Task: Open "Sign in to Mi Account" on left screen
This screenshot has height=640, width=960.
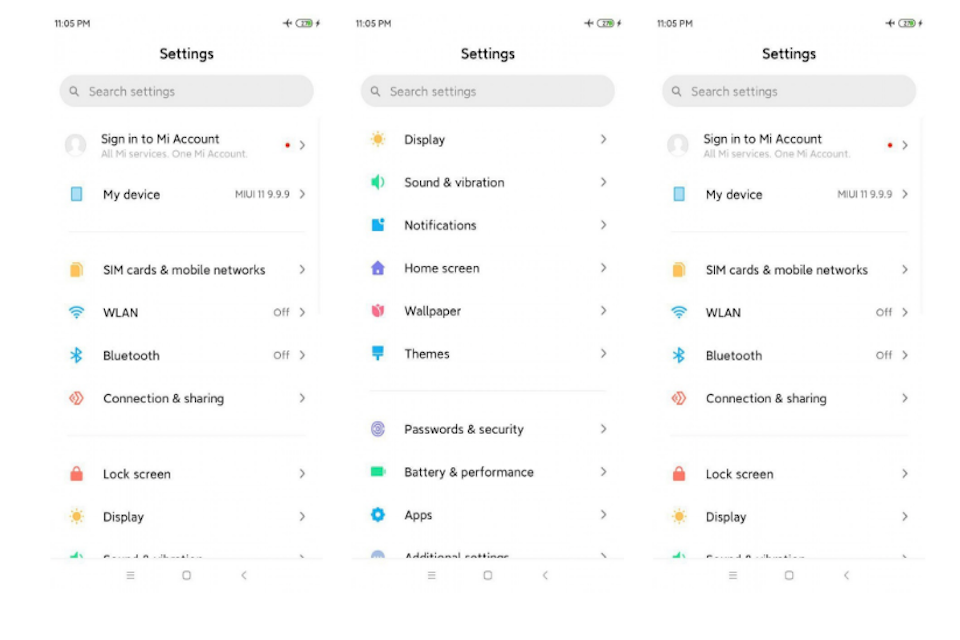Action: (x=160, y=139)
